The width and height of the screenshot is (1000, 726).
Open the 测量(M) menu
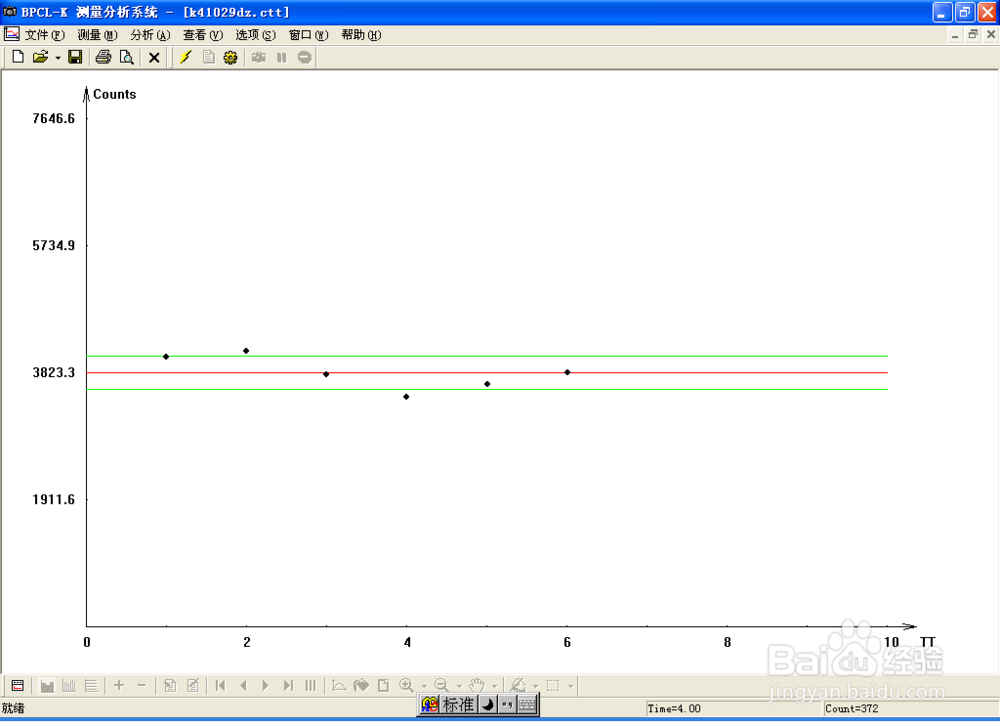[98, 35]
